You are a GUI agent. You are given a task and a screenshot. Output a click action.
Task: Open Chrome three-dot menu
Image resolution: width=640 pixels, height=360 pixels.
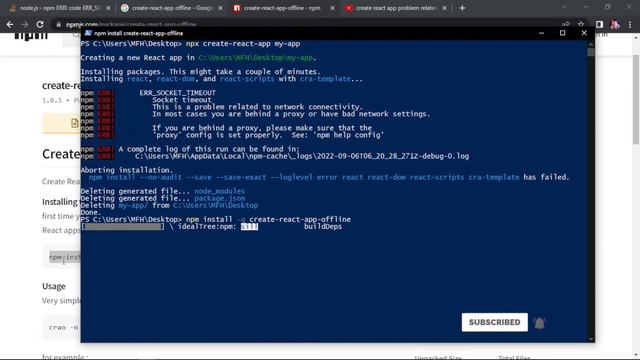(630, 24)
